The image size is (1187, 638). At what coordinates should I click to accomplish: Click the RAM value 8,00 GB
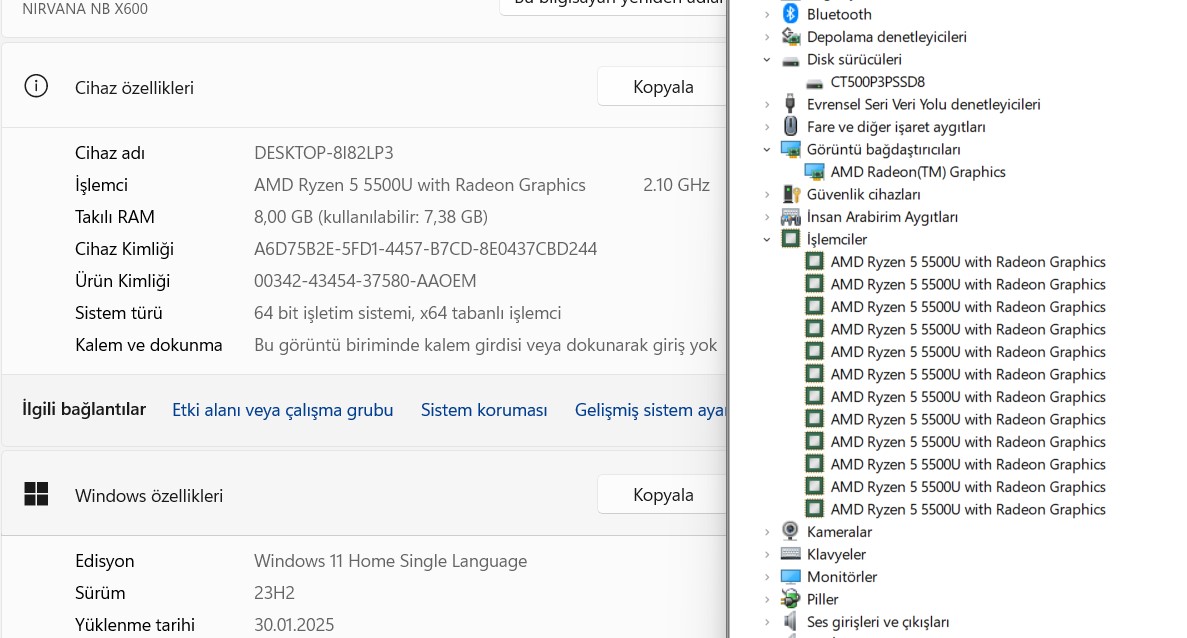(370, 217)
